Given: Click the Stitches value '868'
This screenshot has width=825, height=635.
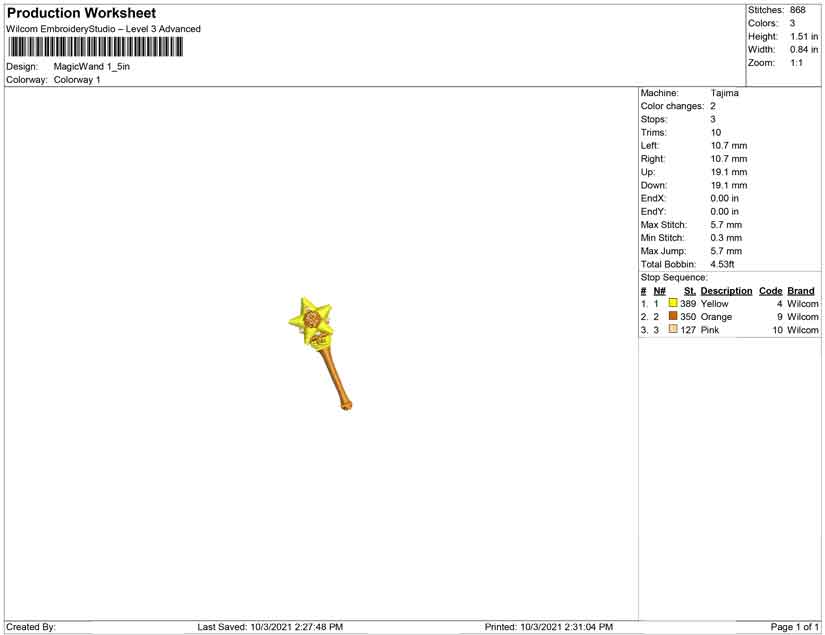Looking at the screenshot, I should pyautogui.click(x=798, y=10).
